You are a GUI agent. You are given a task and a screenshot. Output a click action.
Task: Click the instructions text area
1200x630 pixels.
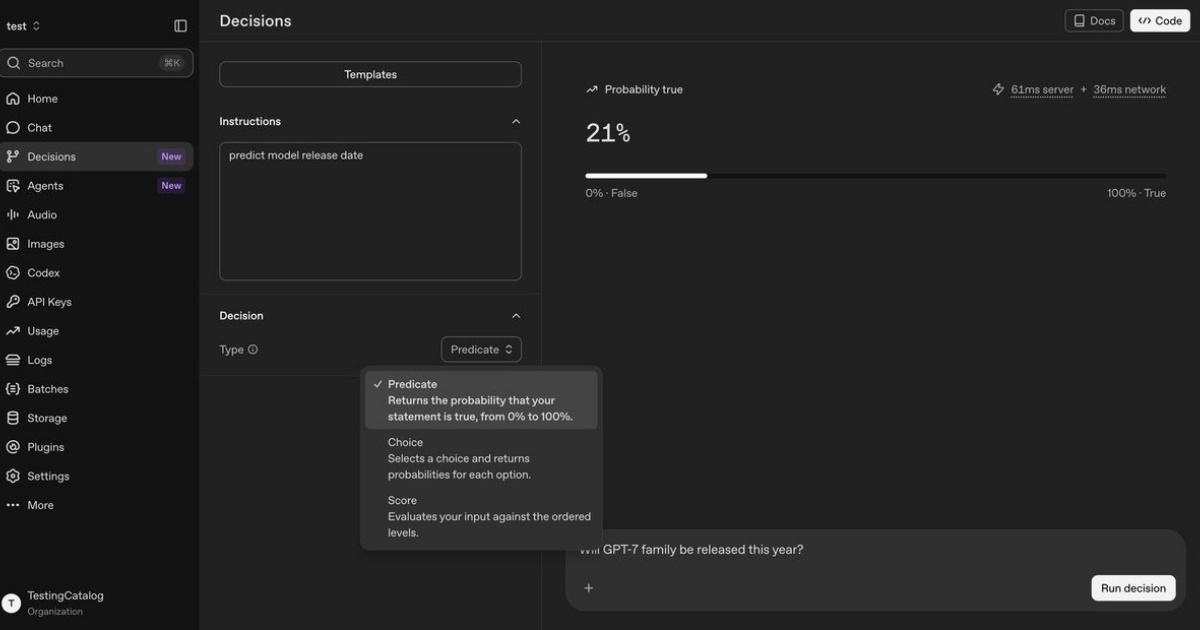pyautogui.click(x=370, y=211)
